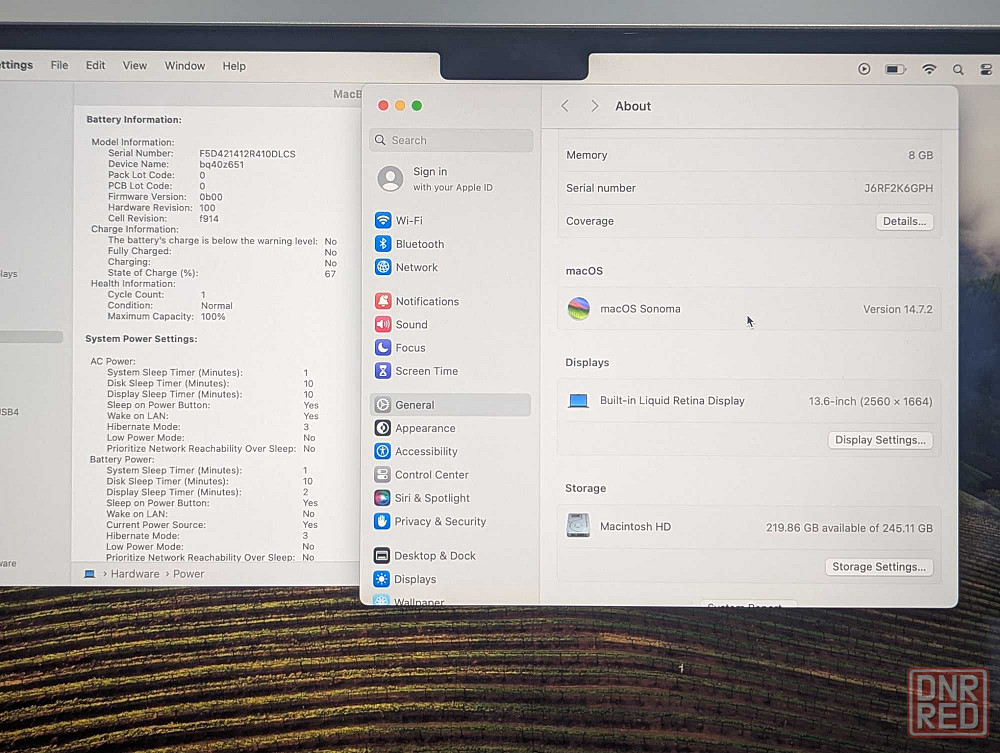Open the View menu
Screen dimensions: 1000x753
(135, 66)
